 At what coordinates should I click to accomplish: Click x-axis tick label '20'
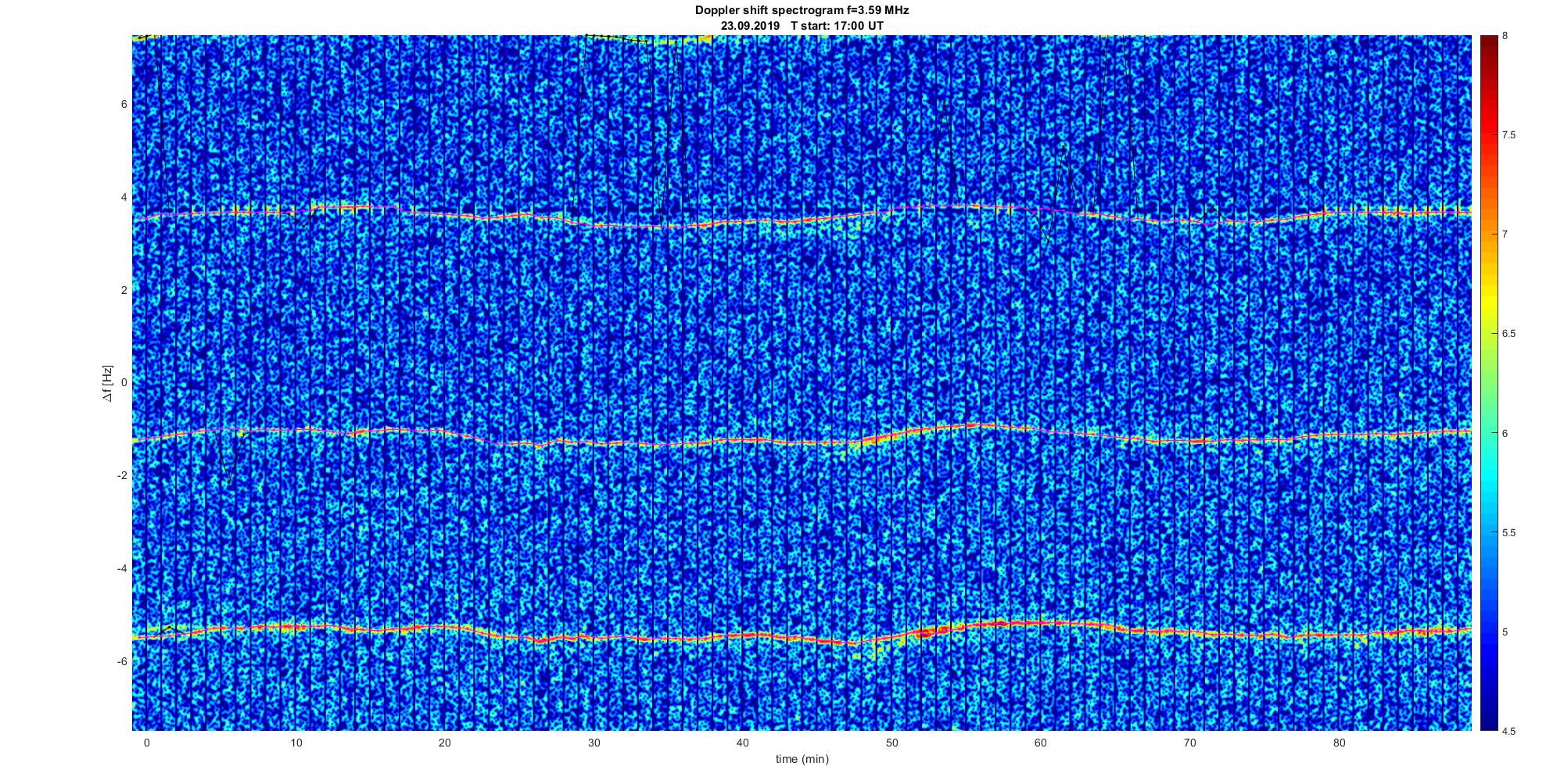[x=445, y=743]
